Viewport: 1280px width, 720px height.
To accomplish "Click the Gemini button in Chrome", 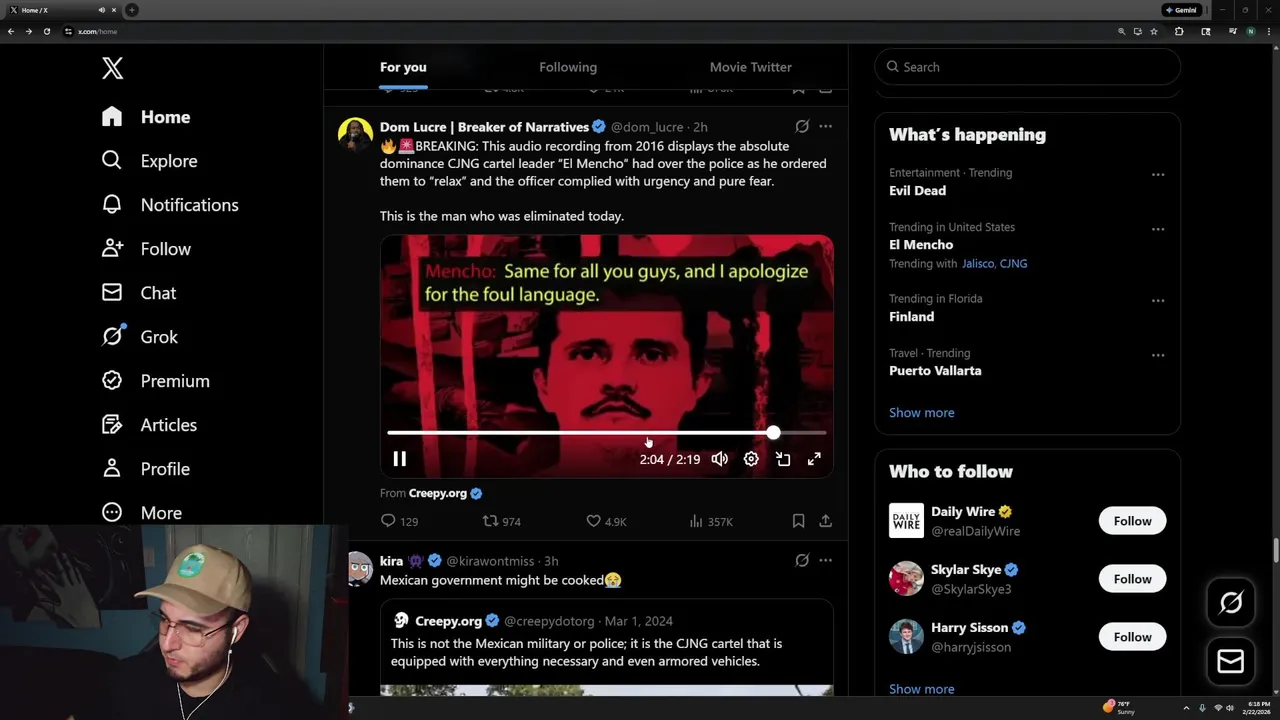I will point(1181,10).
